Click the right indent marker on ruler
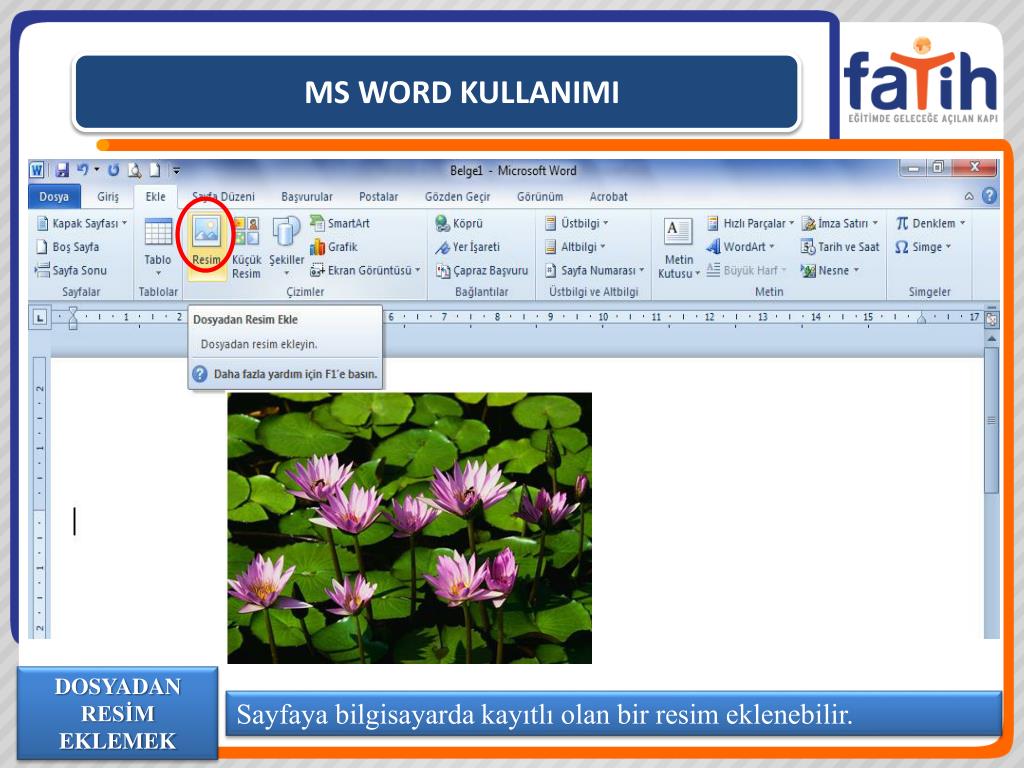The width and height of the screenshot is (1024, 768). [x=921, y=319]
